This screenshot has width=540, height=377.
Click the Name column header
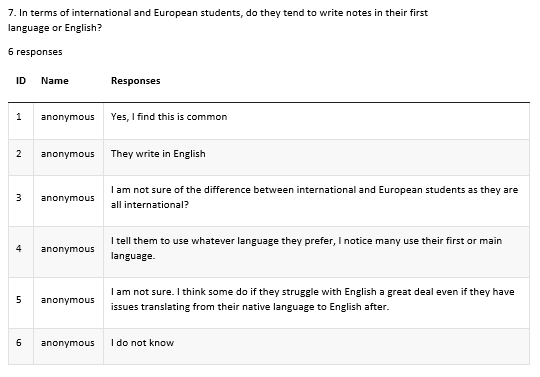pyautogui.click(x=55, y=81)
